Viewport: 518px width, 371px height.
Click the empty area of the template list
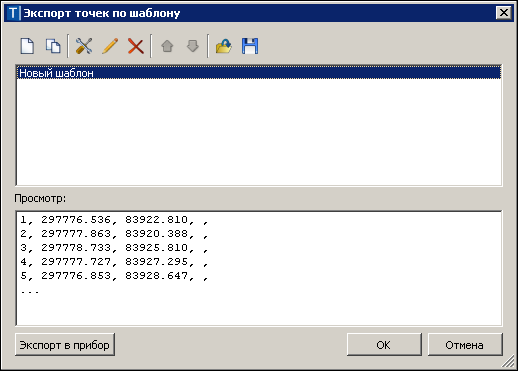pos(259,132)
